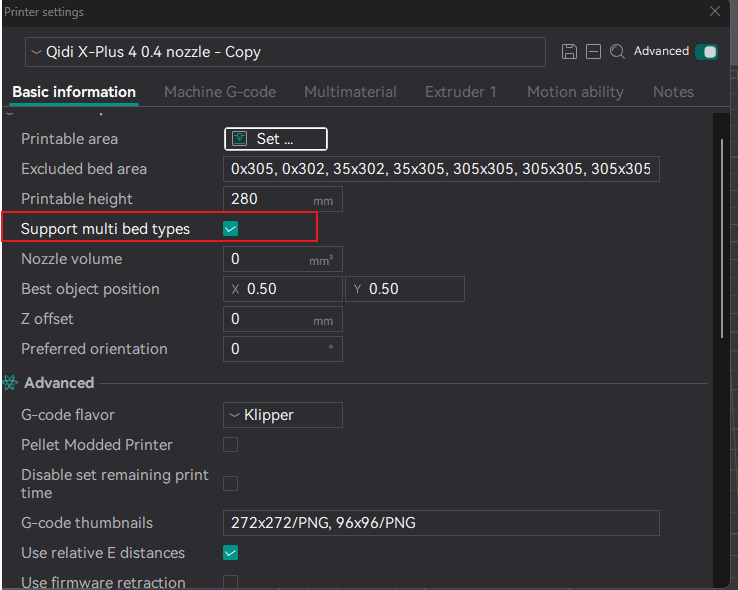Uncheck Use relative E distances

(230, 552)
